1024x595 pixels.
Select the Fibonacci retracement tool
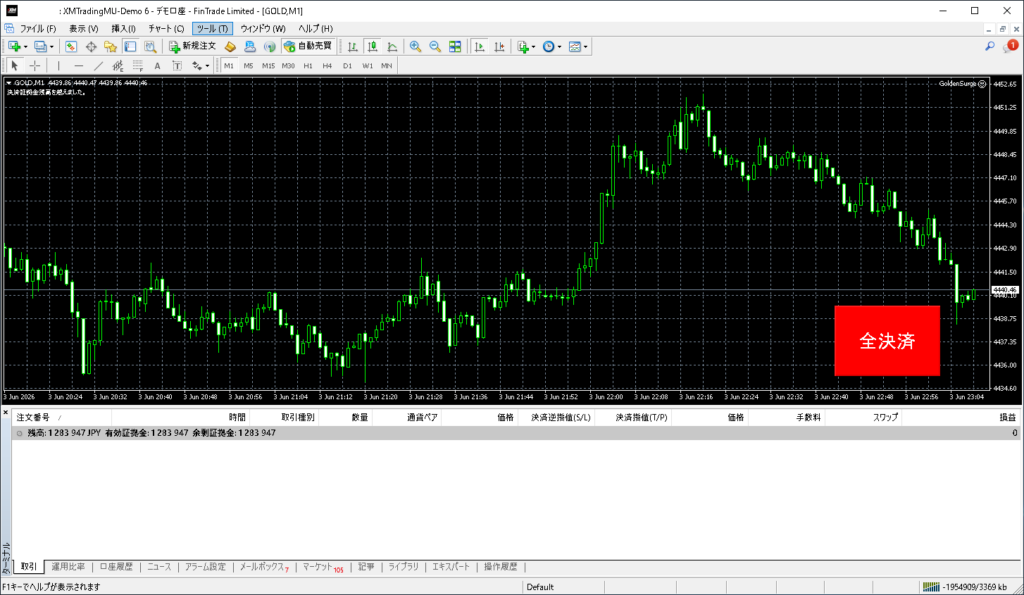pos(138,65)
